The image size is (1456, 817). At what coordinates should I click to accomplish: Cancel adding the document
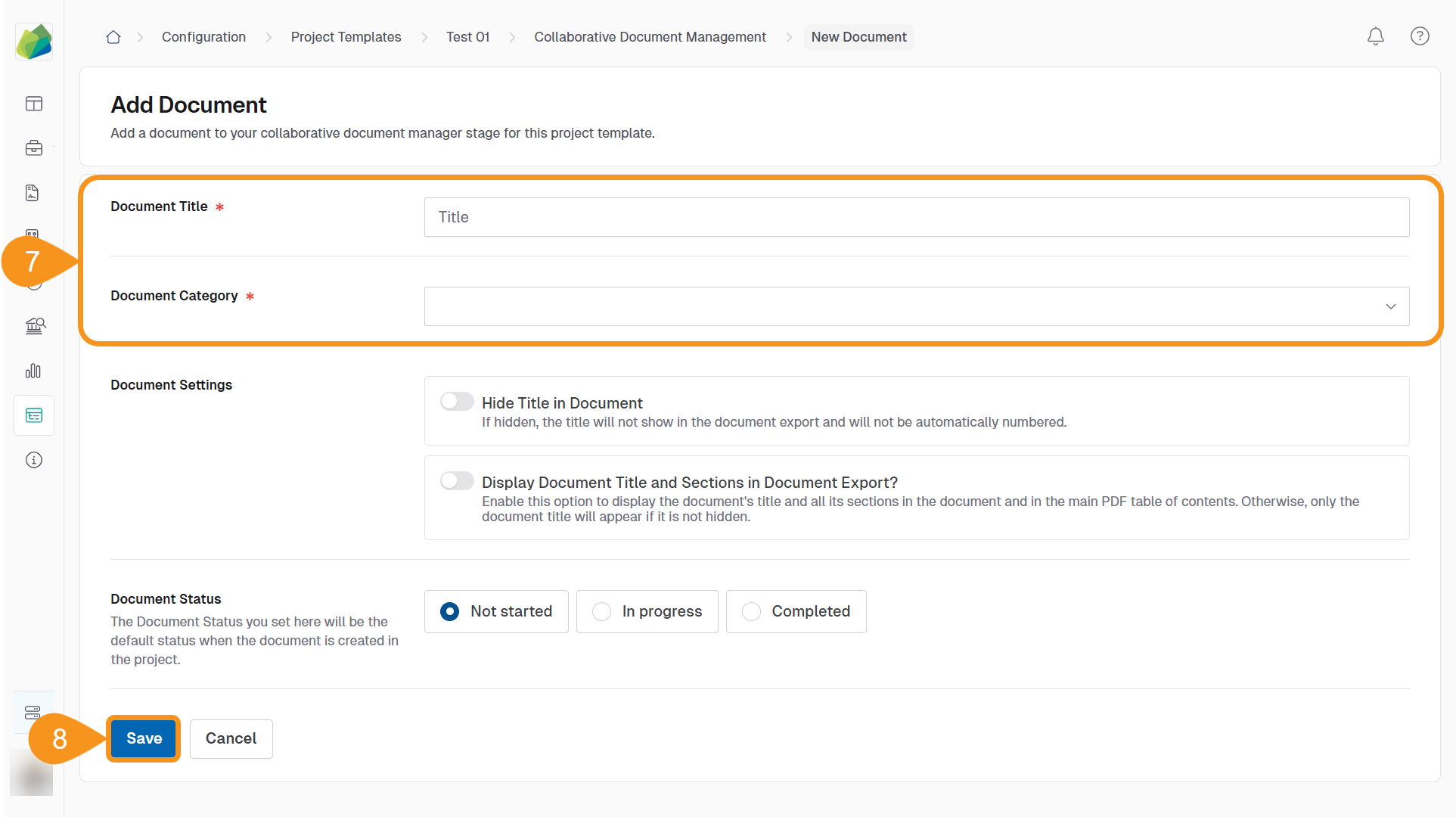231,738
